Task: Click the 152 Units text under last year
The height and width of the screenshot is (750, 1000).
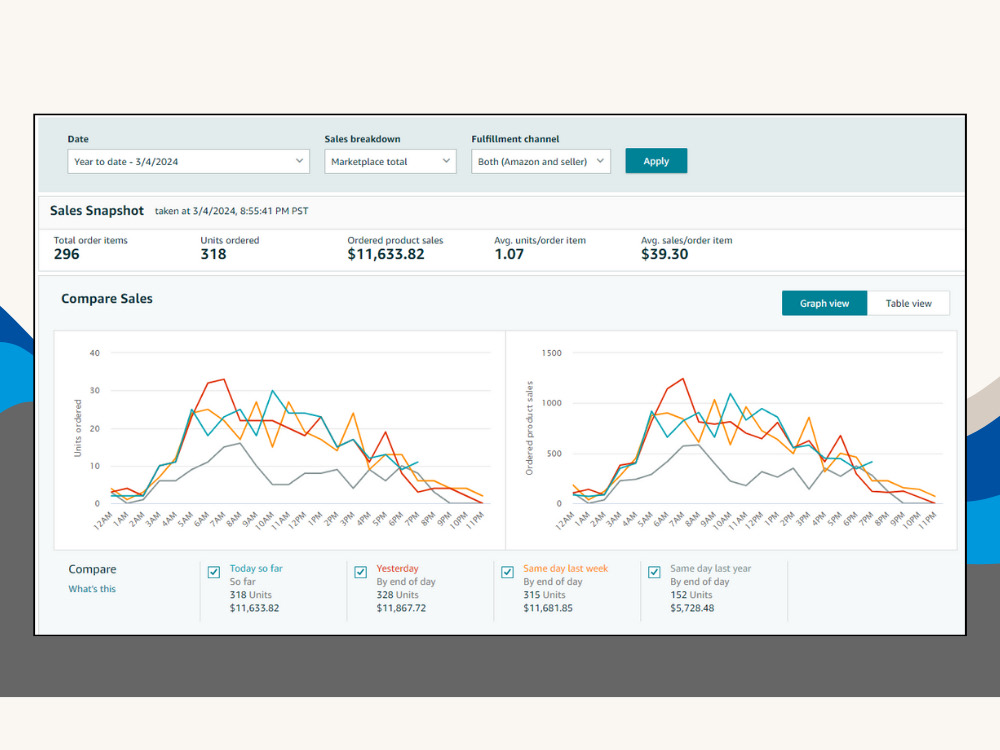Action: tap(691, 594)
